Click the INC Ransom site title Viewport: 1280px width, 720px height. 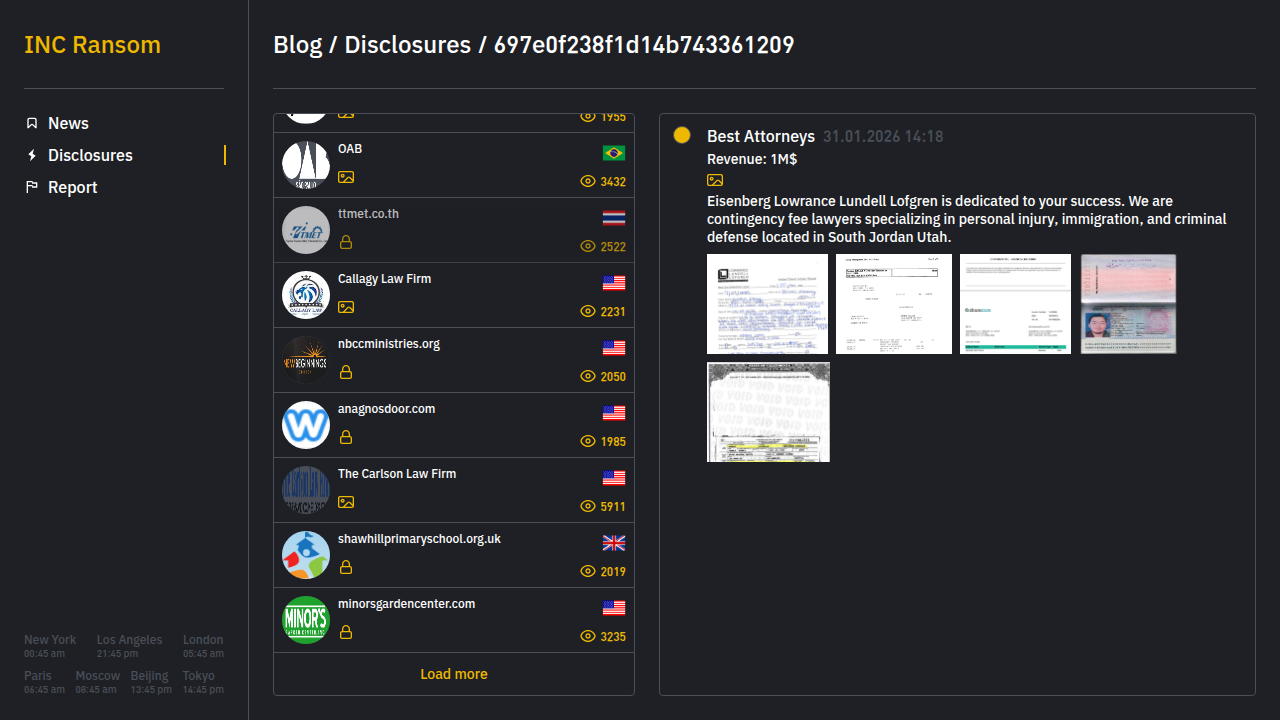coord(92,45)
